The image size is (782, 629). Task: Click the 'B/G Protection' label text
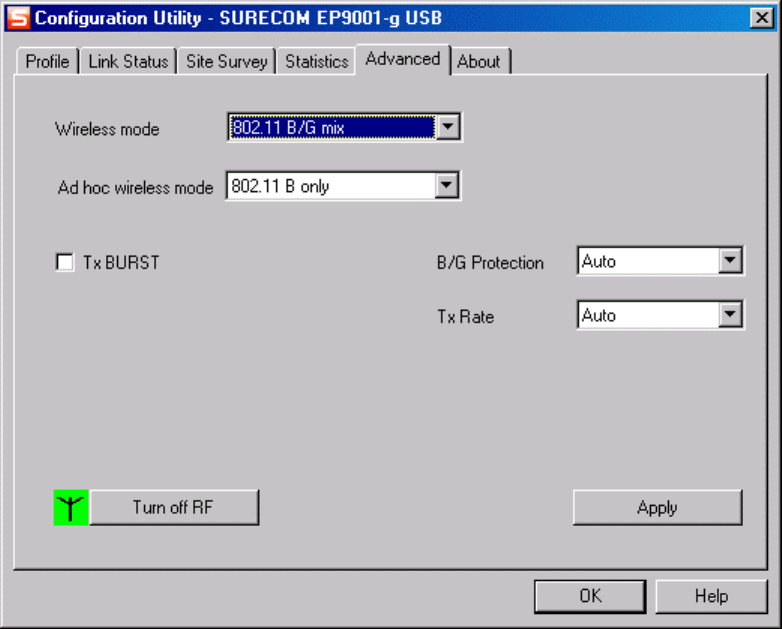[x=490, y=262]
